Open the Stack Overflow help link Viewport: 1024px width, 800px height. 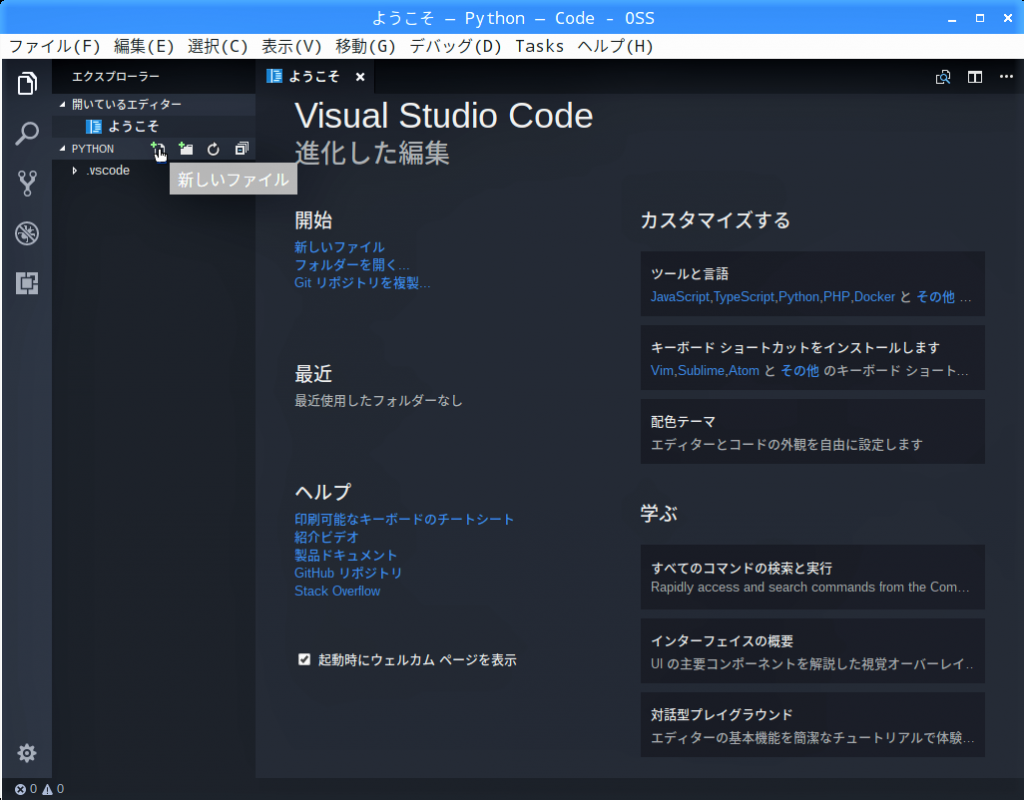point(337,591)
